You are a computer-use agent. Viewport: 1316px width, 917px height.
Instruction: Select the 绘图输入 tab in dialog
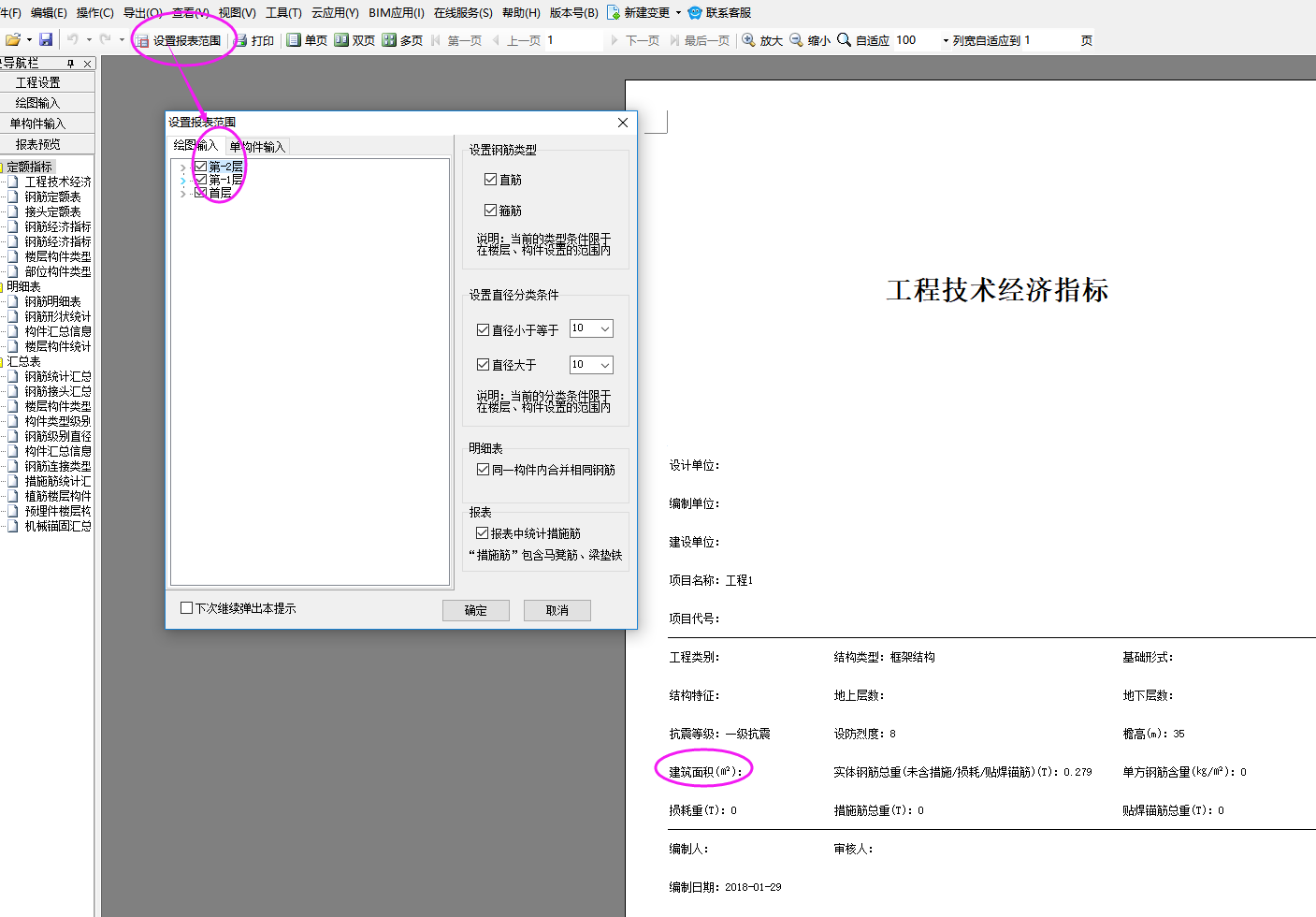(x=195, y=145)
